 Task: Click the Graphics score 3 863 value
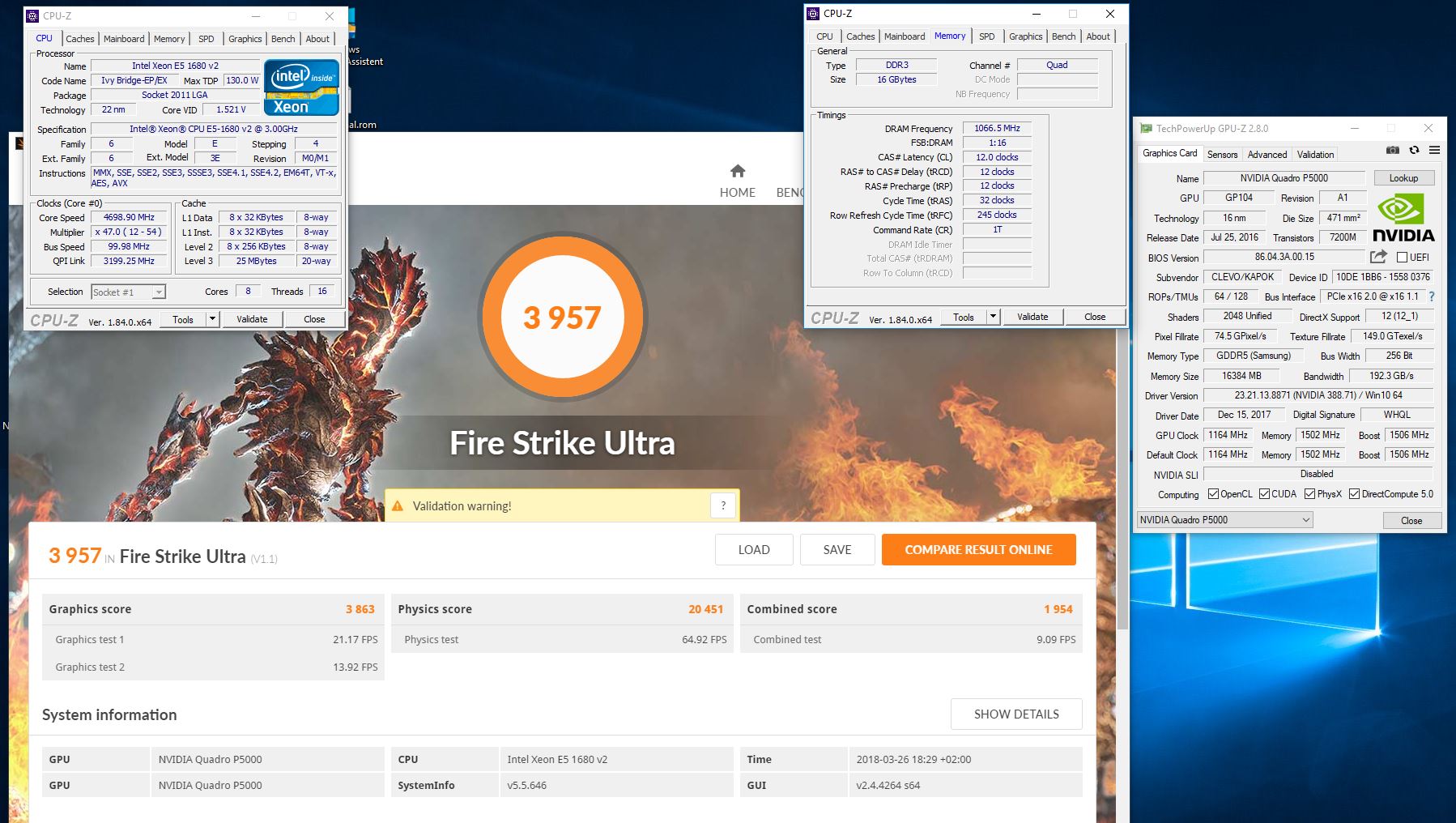click(x=360, y=609)
